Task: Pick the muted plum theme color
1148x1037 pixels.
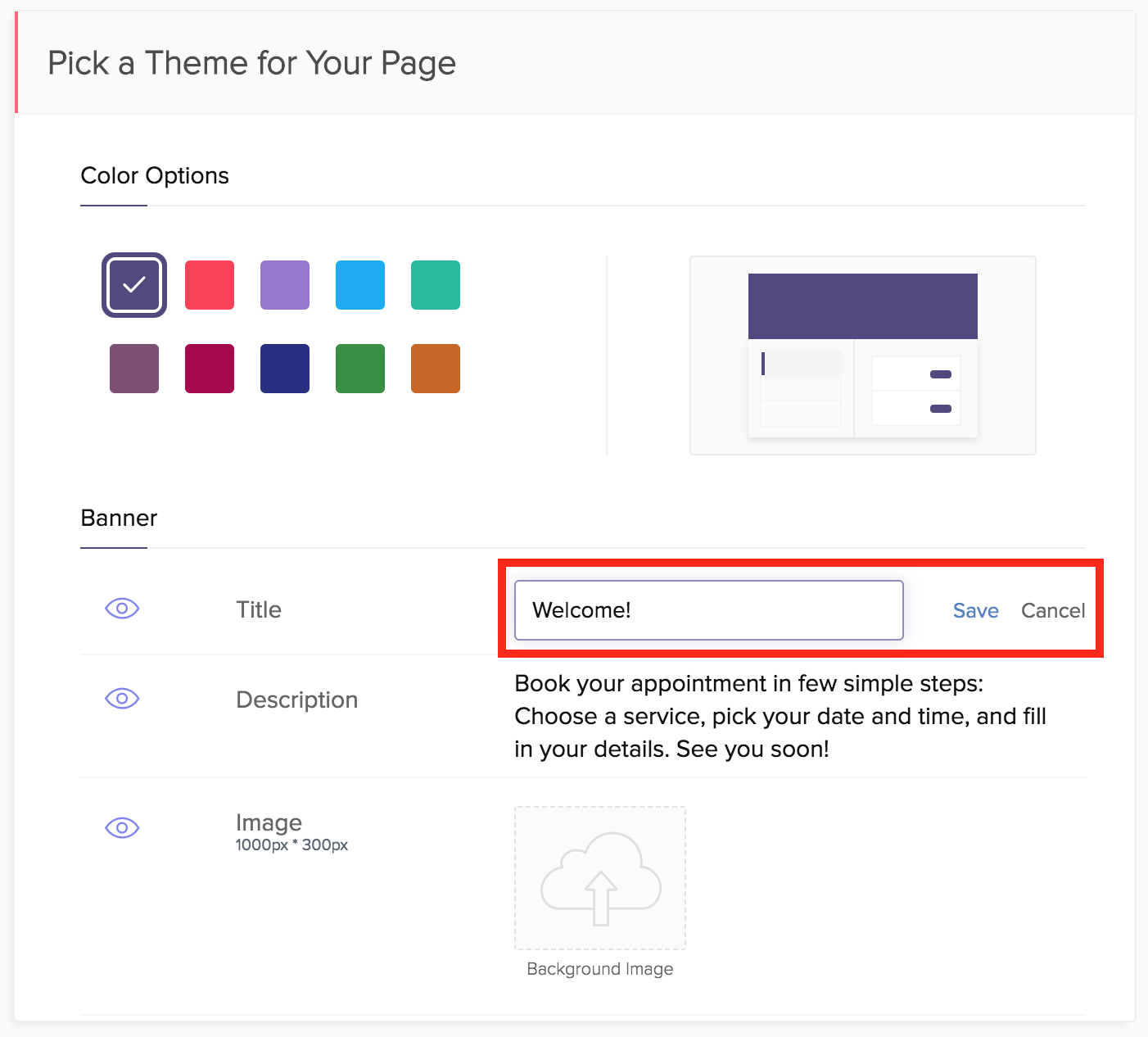Action: click(x=134, y=369)
